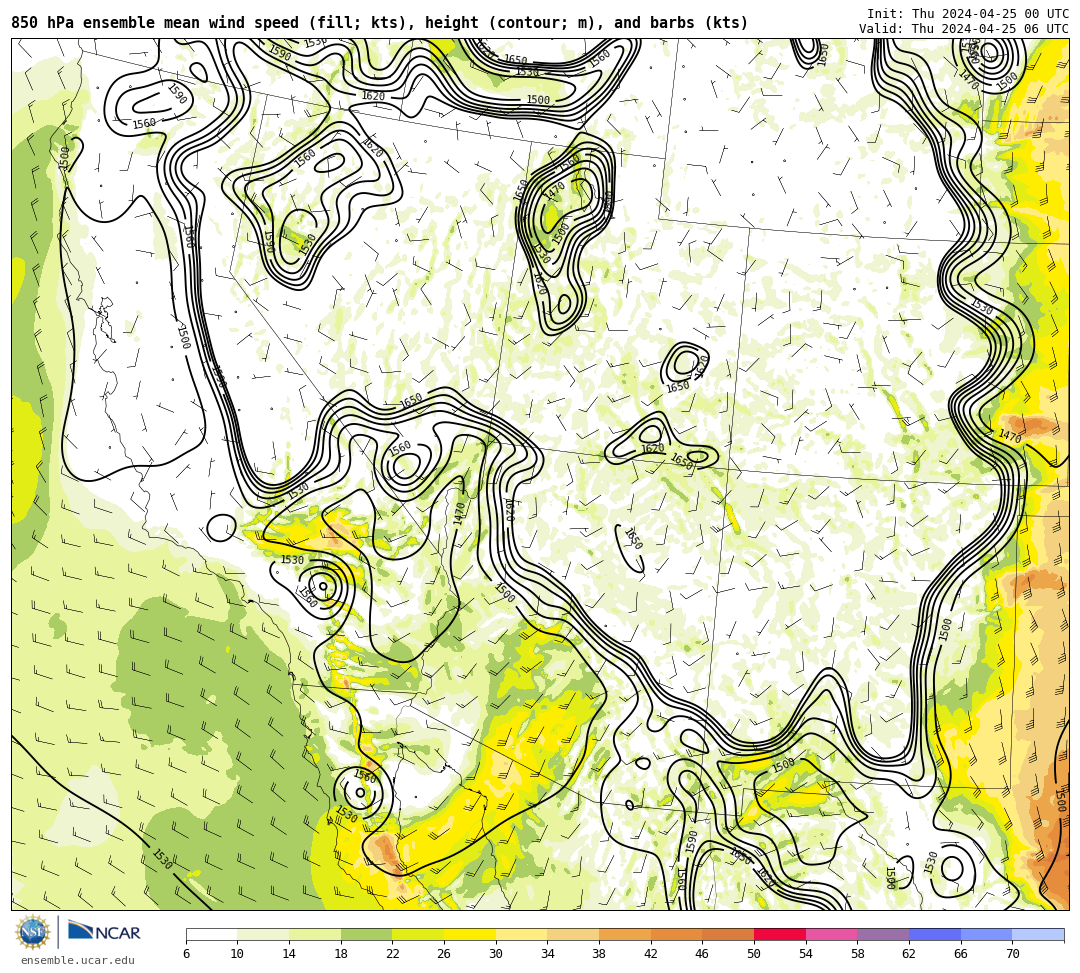Click colorbar tick label 22
This screenshot has width=1080, height=973.
393,954
